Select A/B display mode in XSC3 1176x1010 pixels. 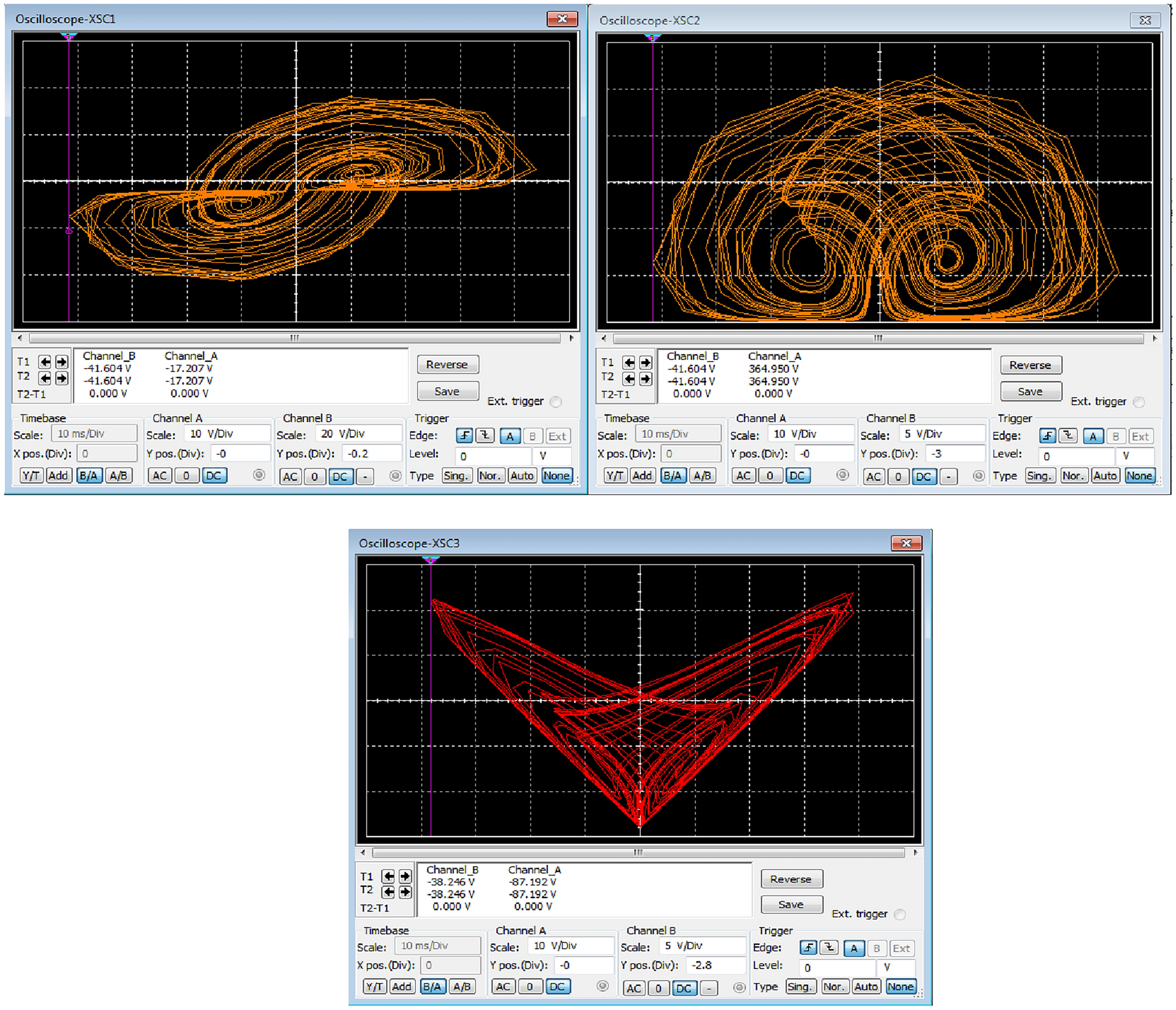pyautogui.click(x=462, y=987)
